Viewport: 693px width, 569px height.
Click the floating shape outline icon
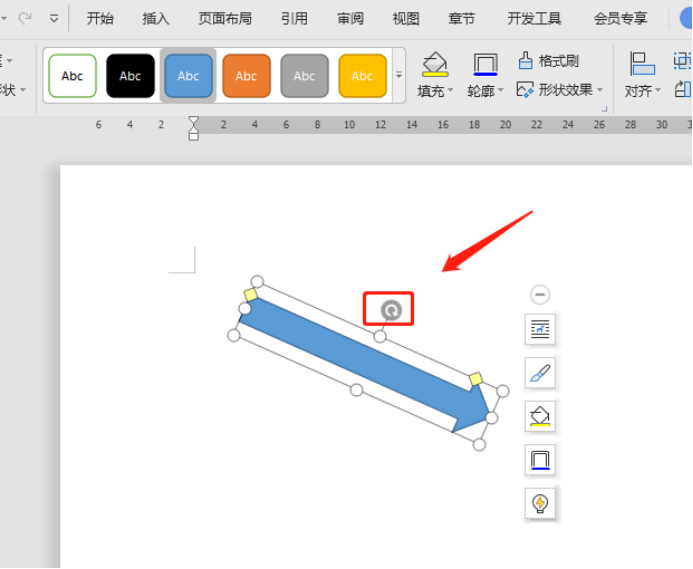(x=540, y=460)
